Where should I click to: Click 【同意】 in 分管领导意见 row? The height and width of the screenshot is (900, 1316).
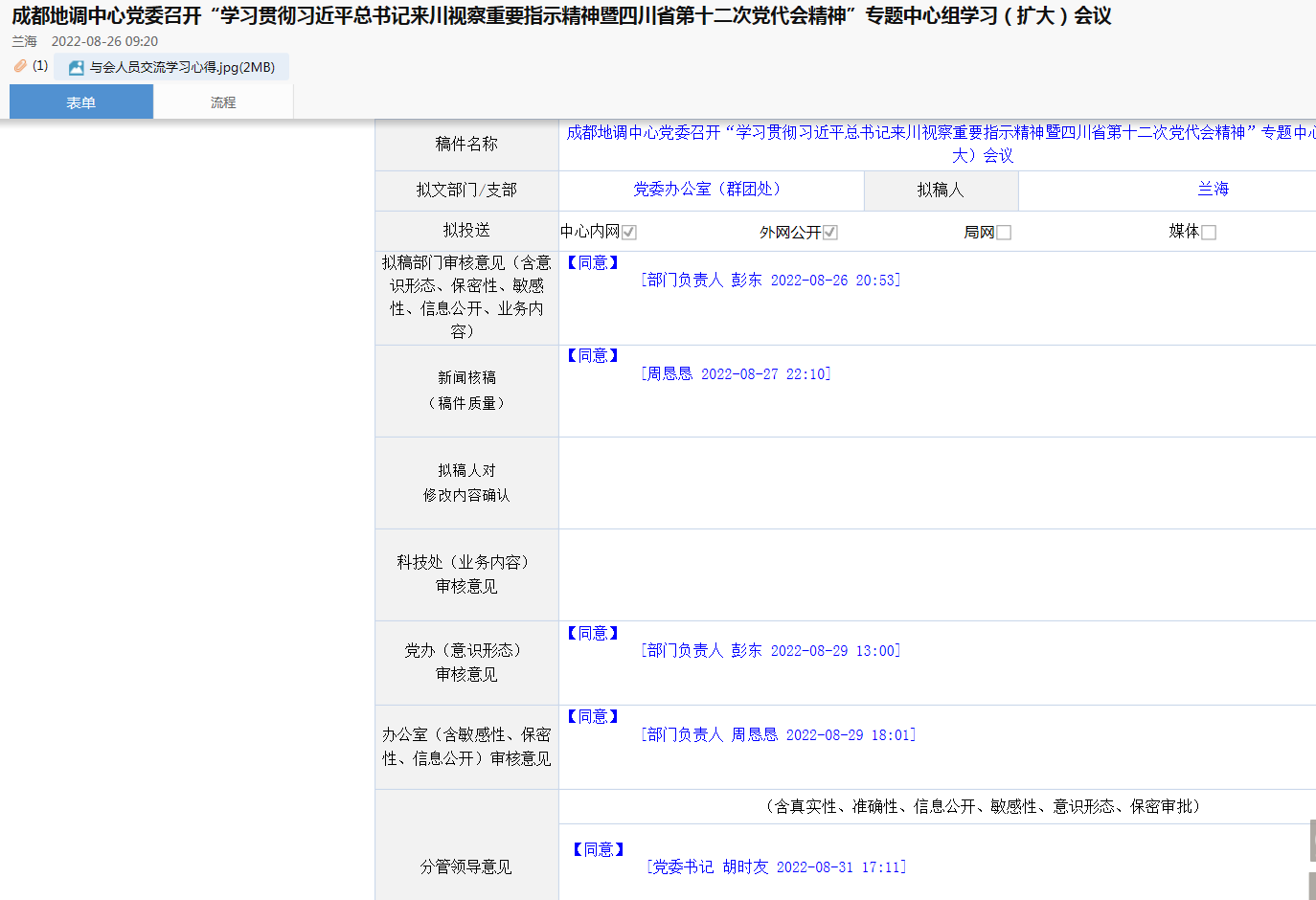click(x=599, y=850)
